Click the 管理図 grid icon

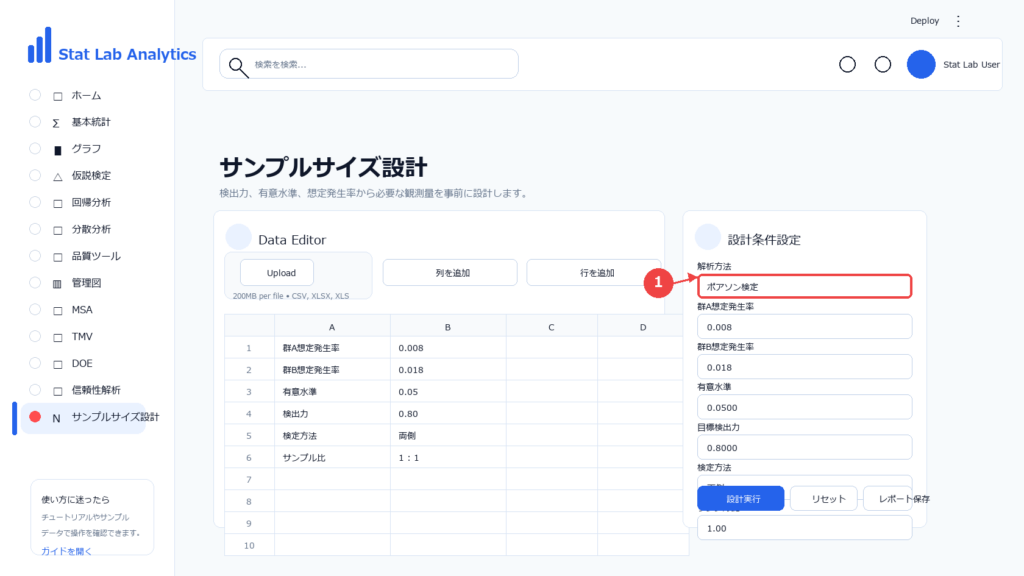click(57, 283)
